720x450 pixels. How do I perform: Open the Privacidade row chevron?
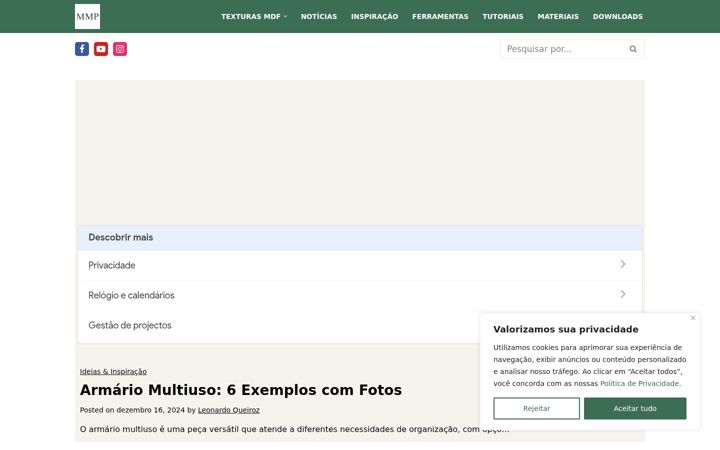tap(623, 264)
